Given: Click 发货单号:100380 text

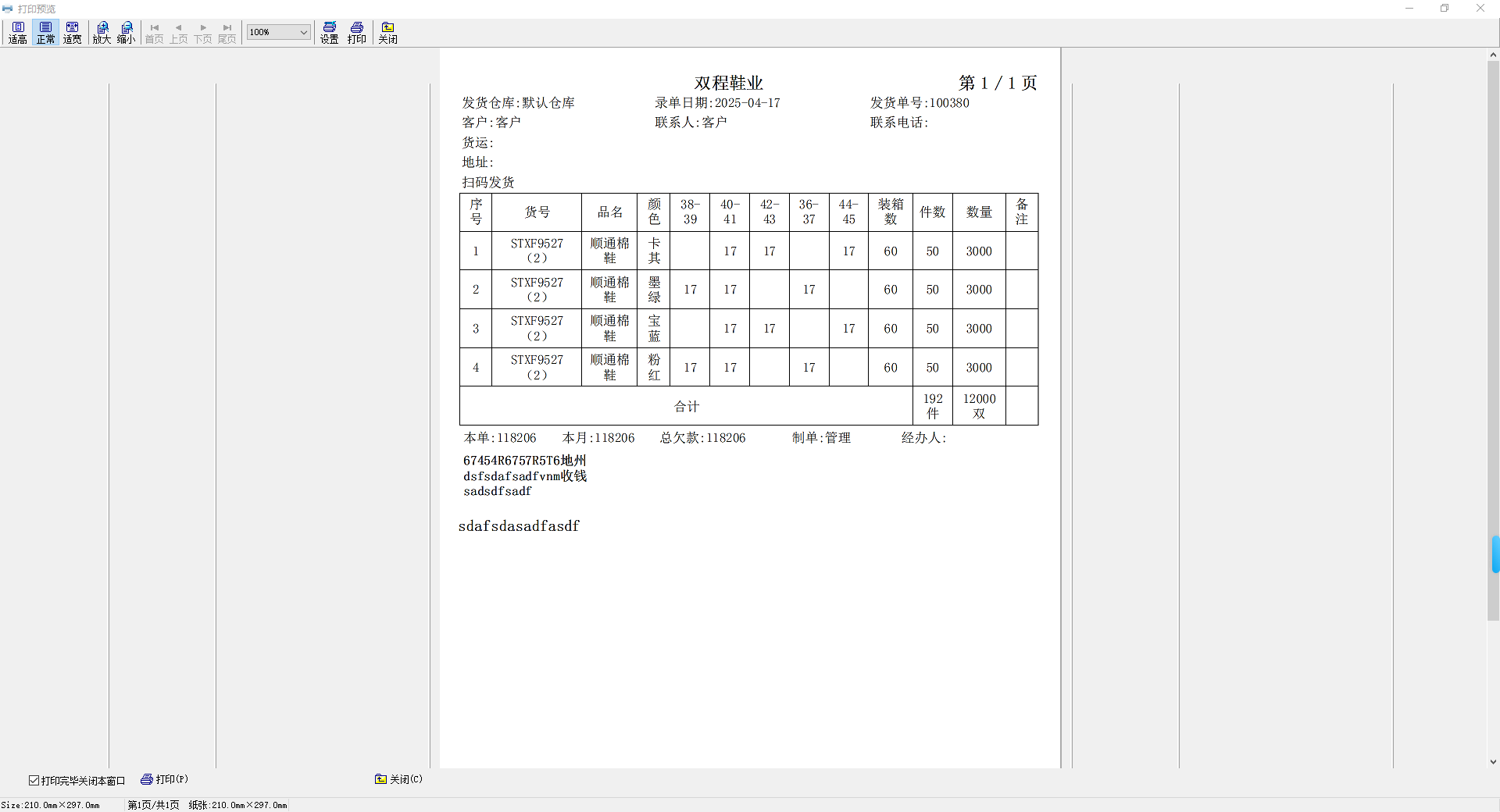Looking at the screenshot, I should [920, 103].
